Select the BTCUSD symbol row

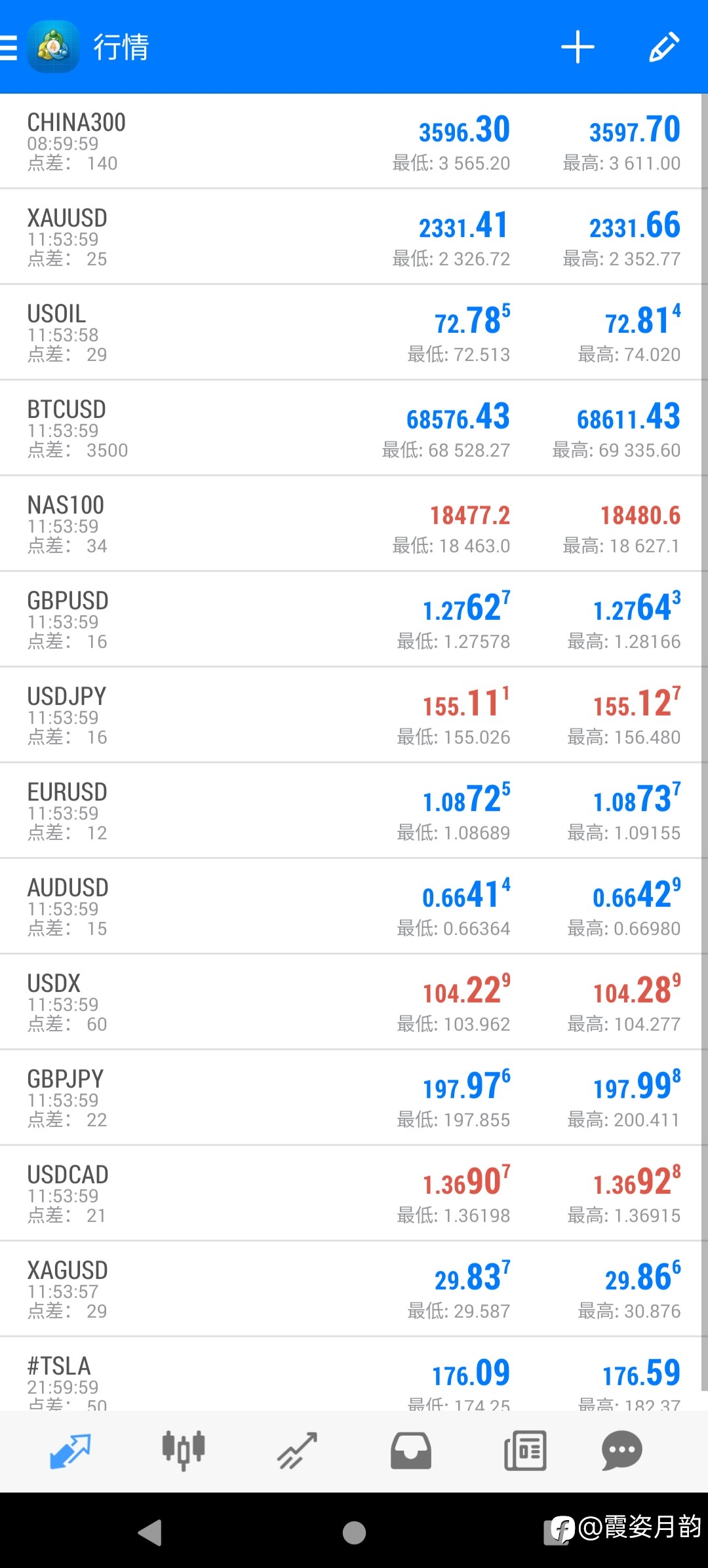pos(351,428)
